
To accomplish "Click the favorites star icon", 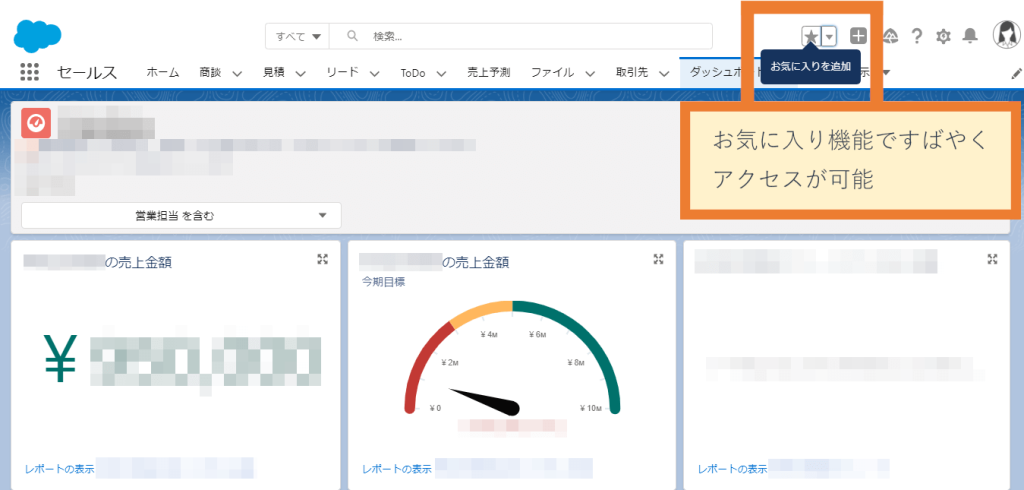I will tap(810, 37).
